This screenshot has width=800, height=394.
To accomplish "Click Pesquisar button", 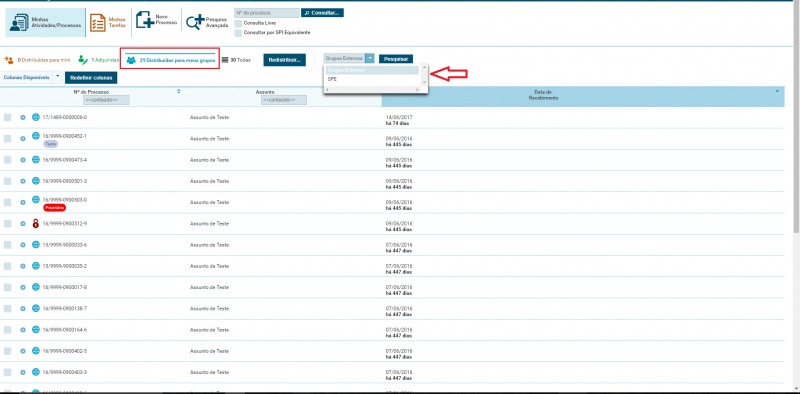I will click(x=395, y=59).
